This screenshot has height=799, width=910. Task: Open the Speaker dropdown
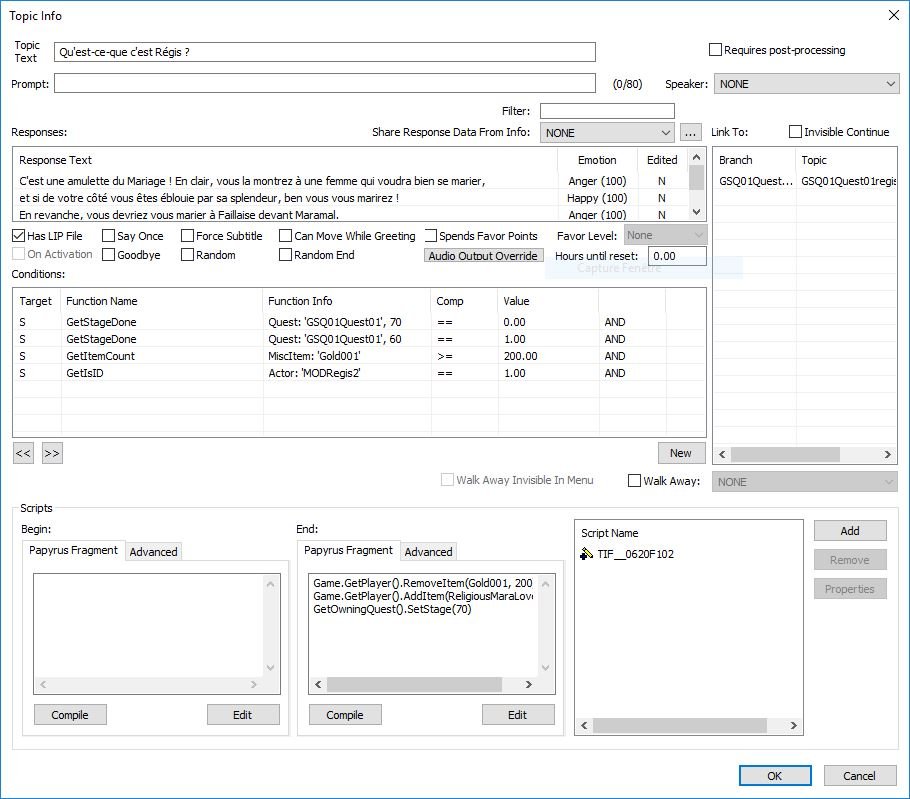click(x=806, y=84)
